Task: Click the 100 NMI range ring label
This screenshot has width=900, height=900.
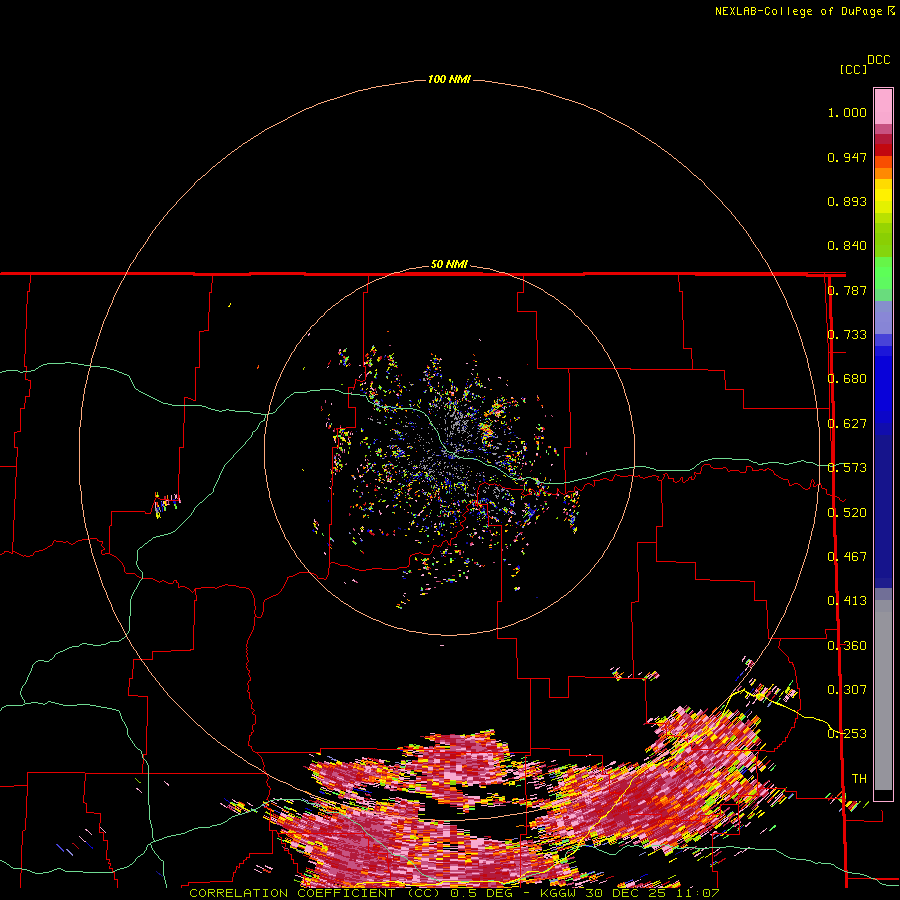Action: [449, 79]
